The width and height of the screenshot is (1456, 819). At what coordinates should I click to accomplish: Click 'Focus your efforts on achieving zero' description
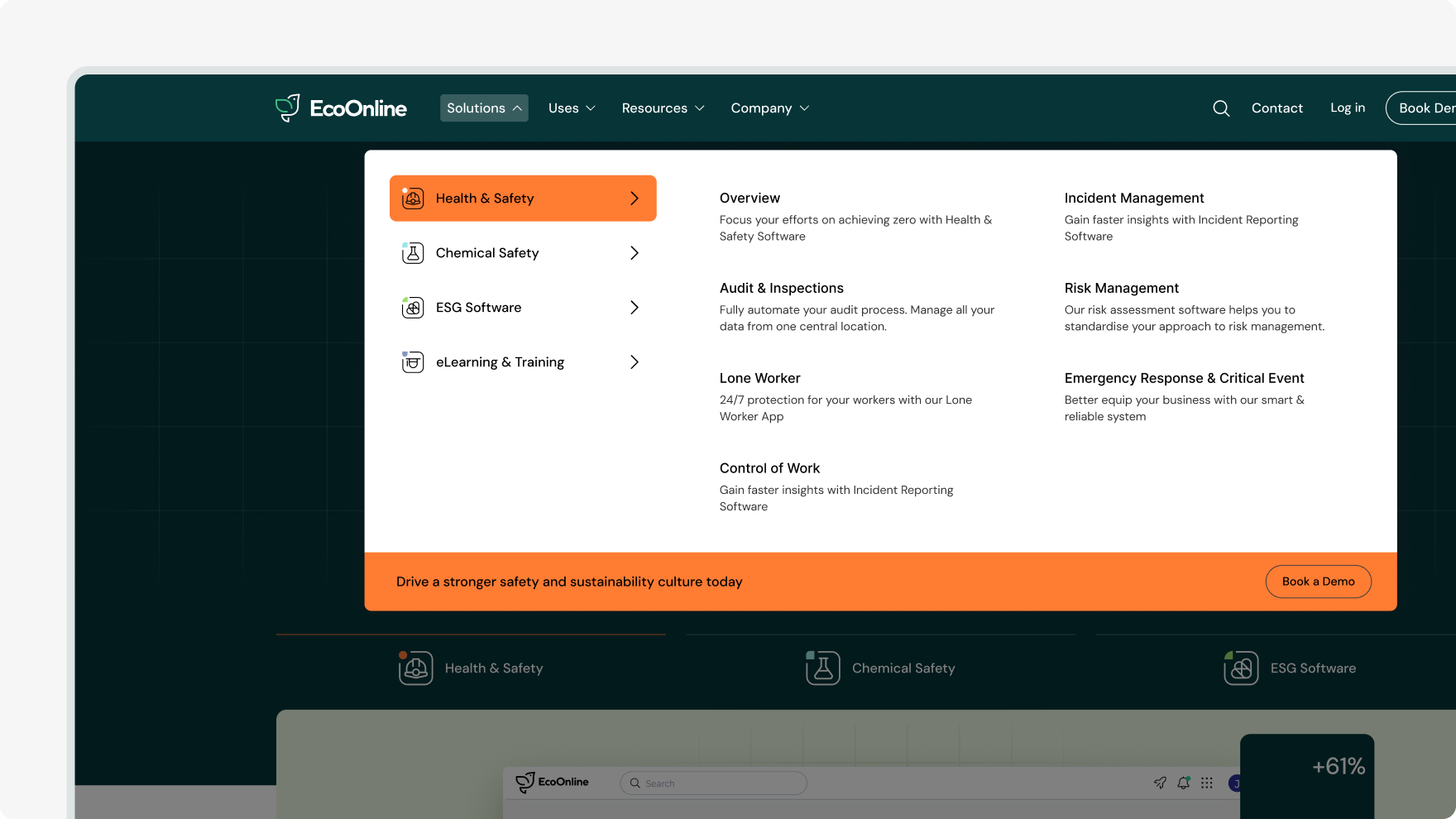point(856,228)
